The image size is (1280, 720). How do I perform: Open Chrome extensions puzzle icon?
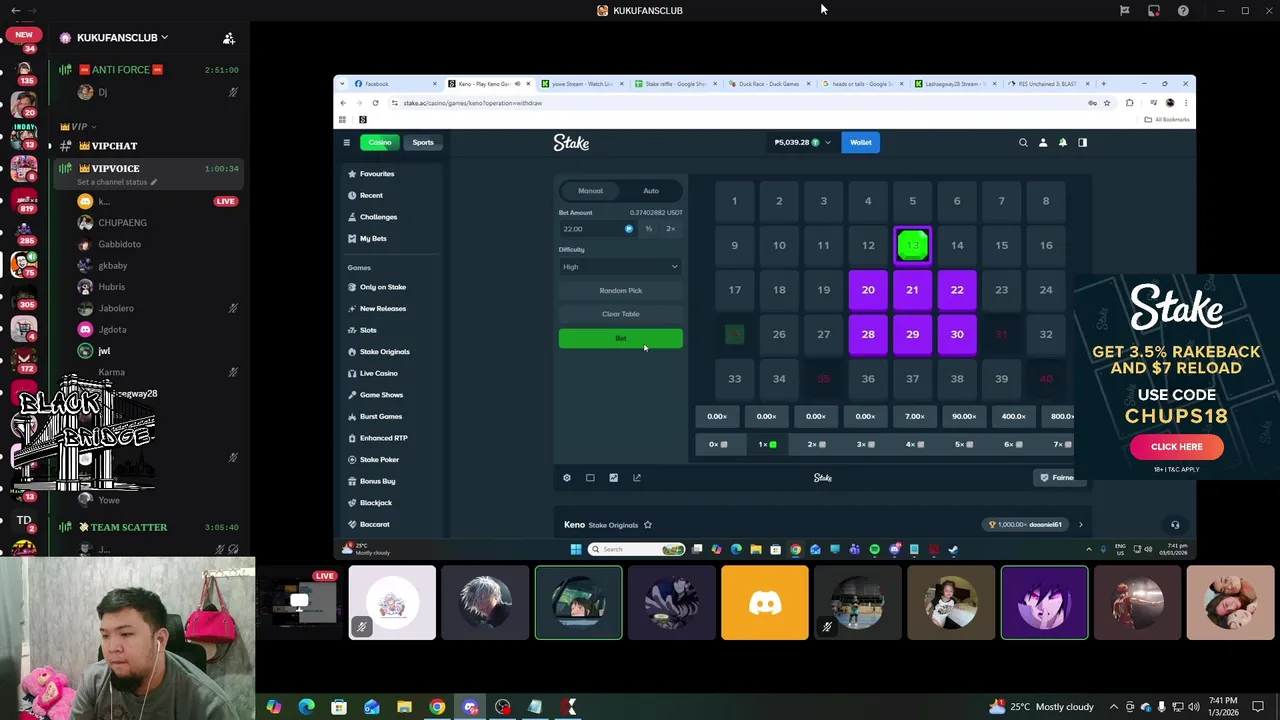click(1129, 103)
